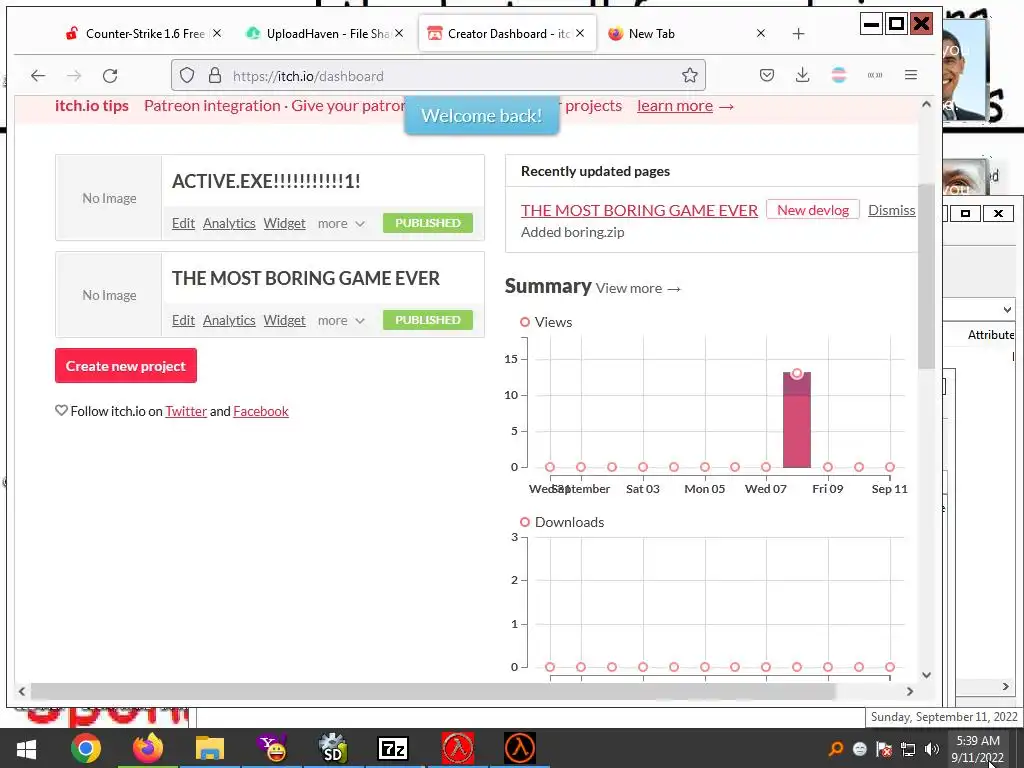
Task: Click the scroll down arrow on the page scrollbar
Action: pos(926,675)
